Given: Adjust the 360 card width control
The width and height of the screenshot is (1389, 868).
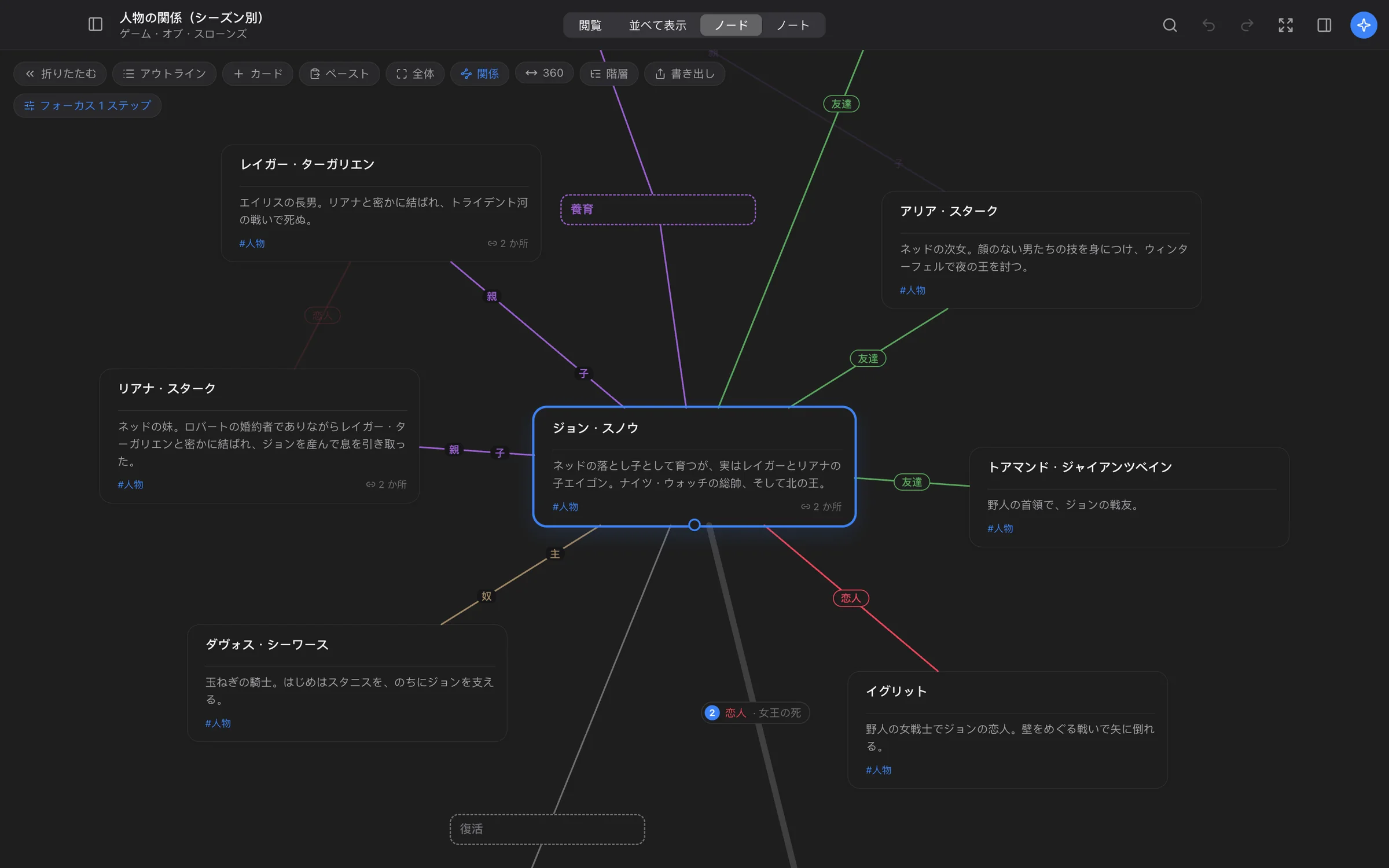Looking at the screenshot, I should [544, 73].
